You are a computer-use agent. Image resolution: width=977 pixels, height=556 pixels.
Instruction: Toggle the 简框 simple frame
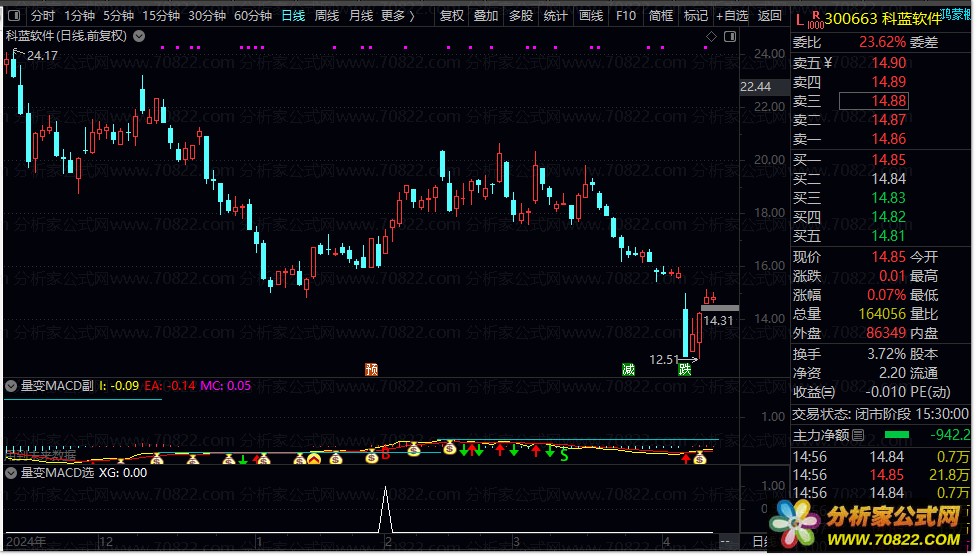click(x=660, y=16)
